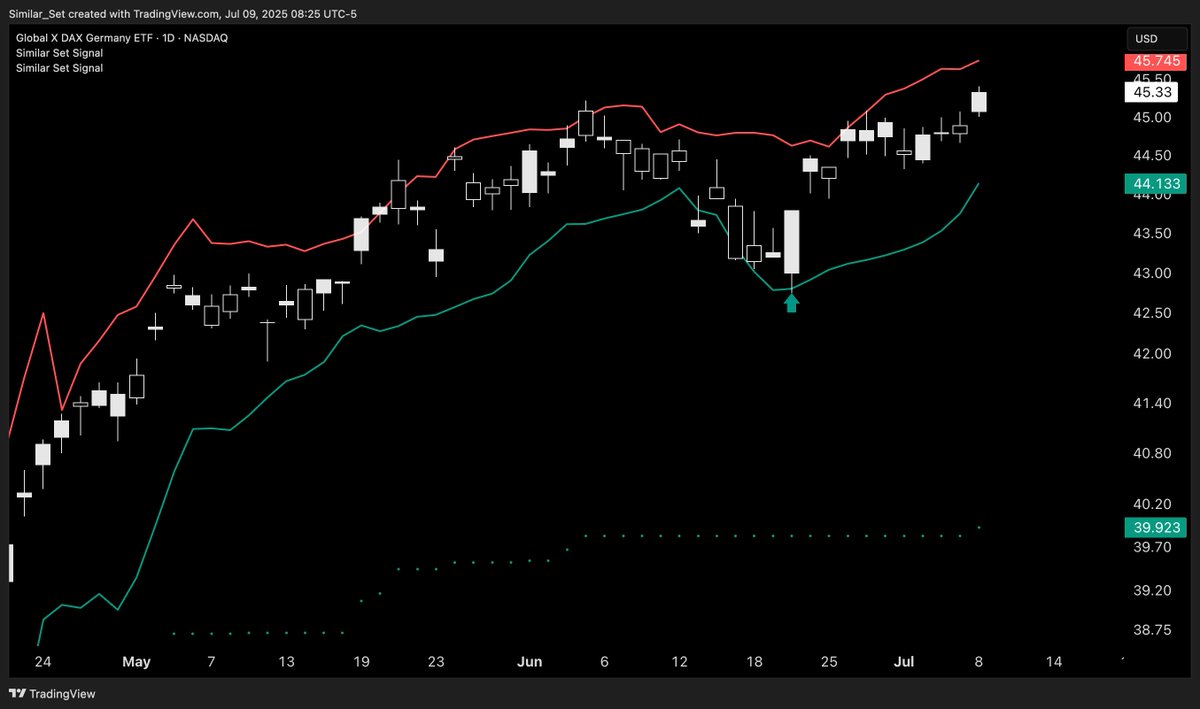The image size is (1200, 709).
Task: Click the 42.00 price axis label
Action: point(1153,354)
